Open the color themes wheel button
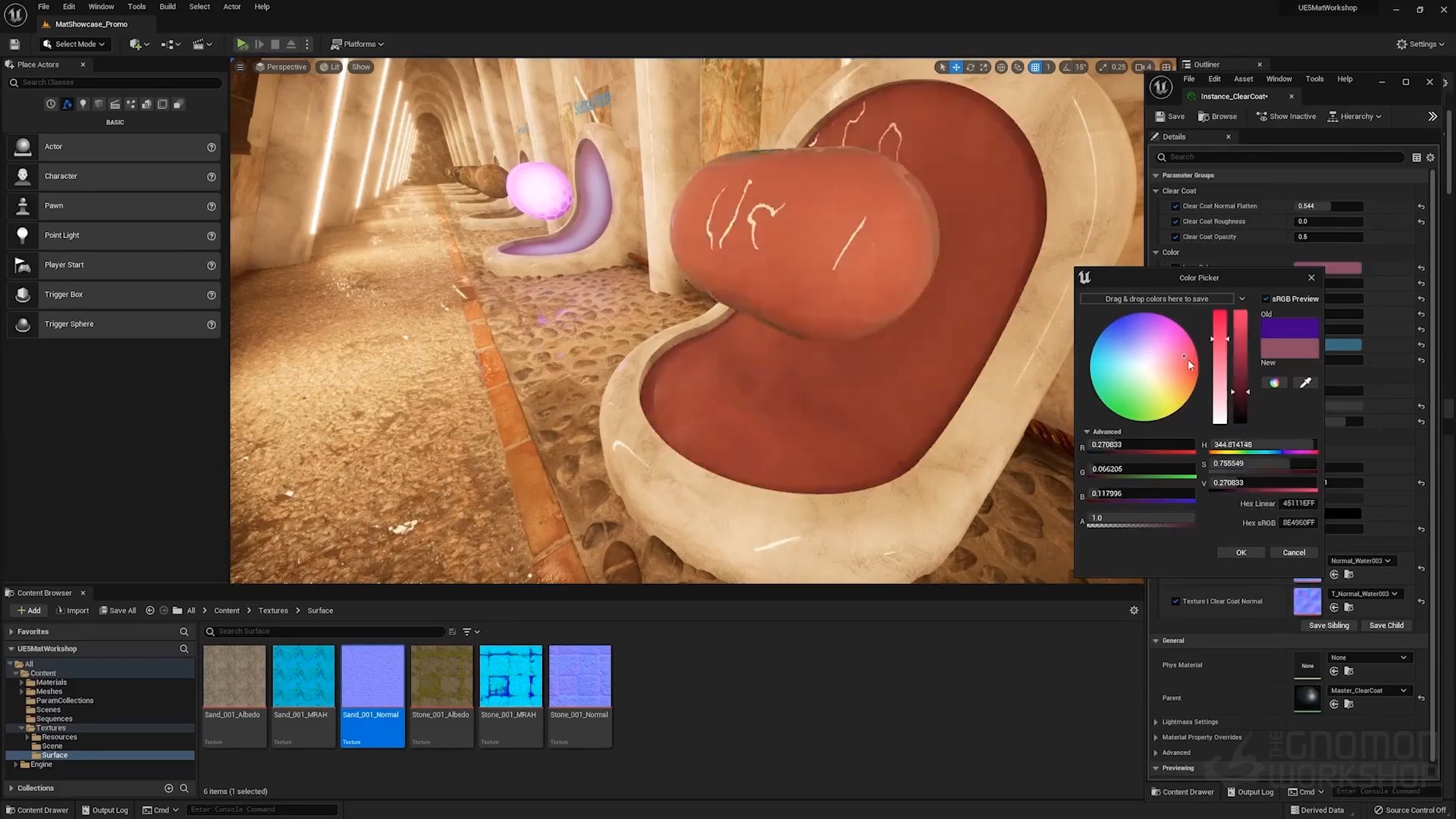Viewport: 1456px width, 819px height. [x=1274, y=383]
